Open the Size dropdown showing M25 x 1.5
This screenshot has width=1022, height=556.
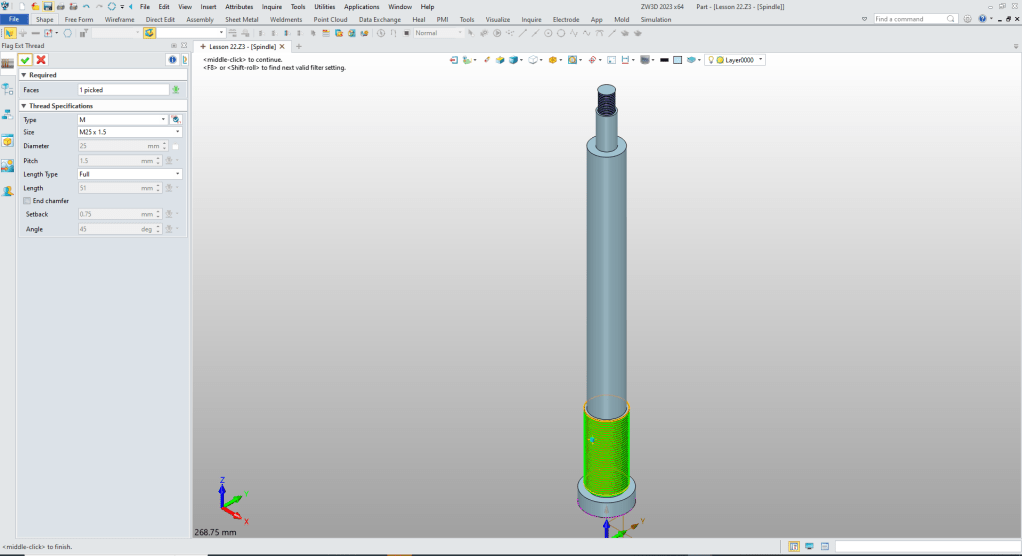tap(129, 132)
